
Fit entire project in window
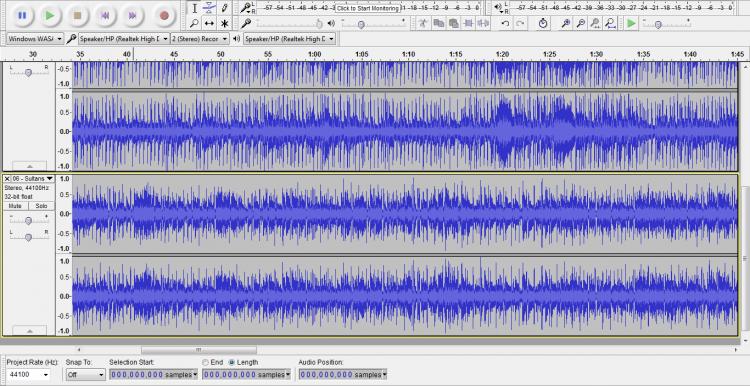[610, 23]
